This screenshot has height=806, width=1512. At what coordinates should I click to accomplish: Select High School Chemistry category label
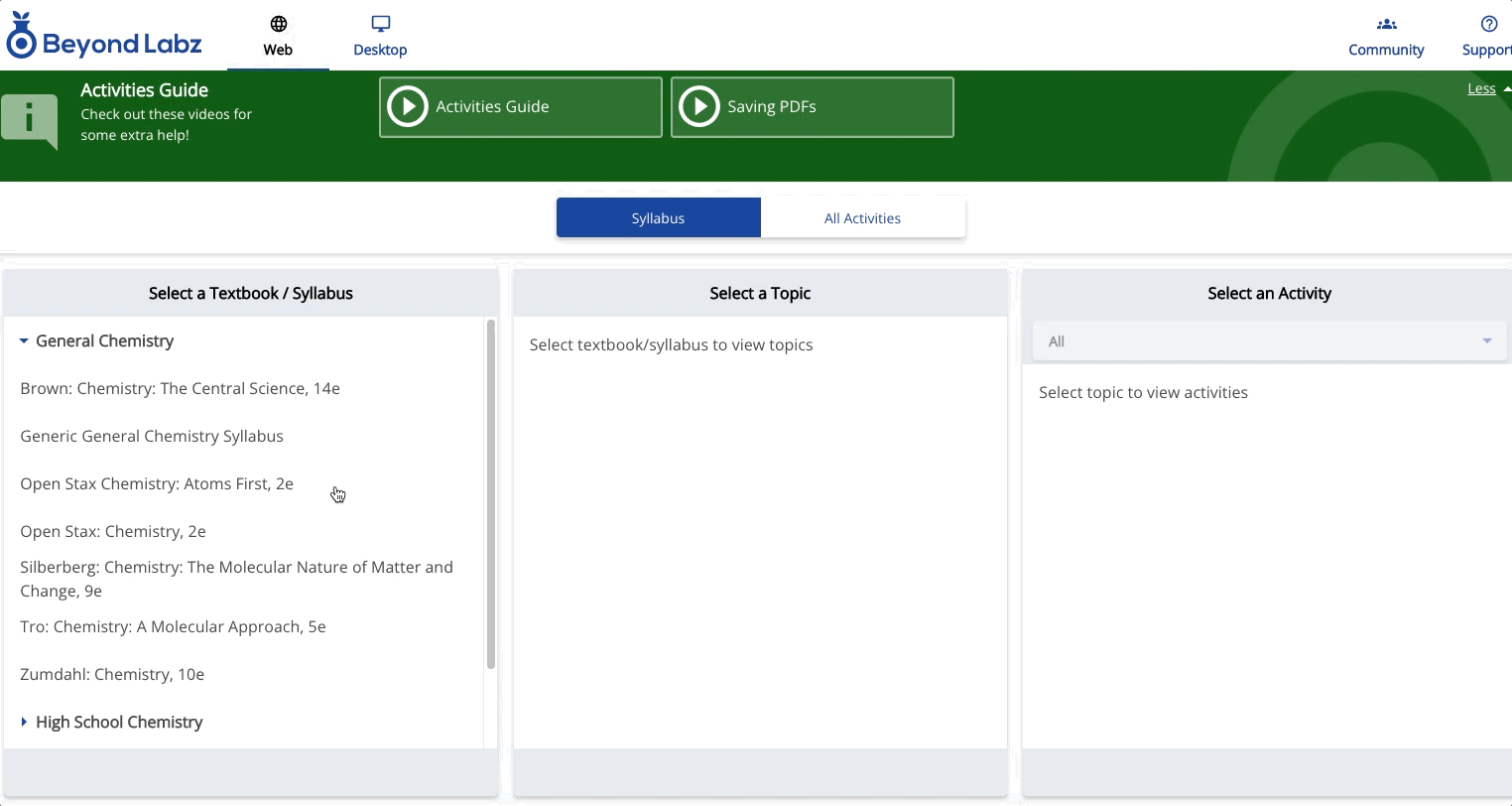(x=119, y=722)
